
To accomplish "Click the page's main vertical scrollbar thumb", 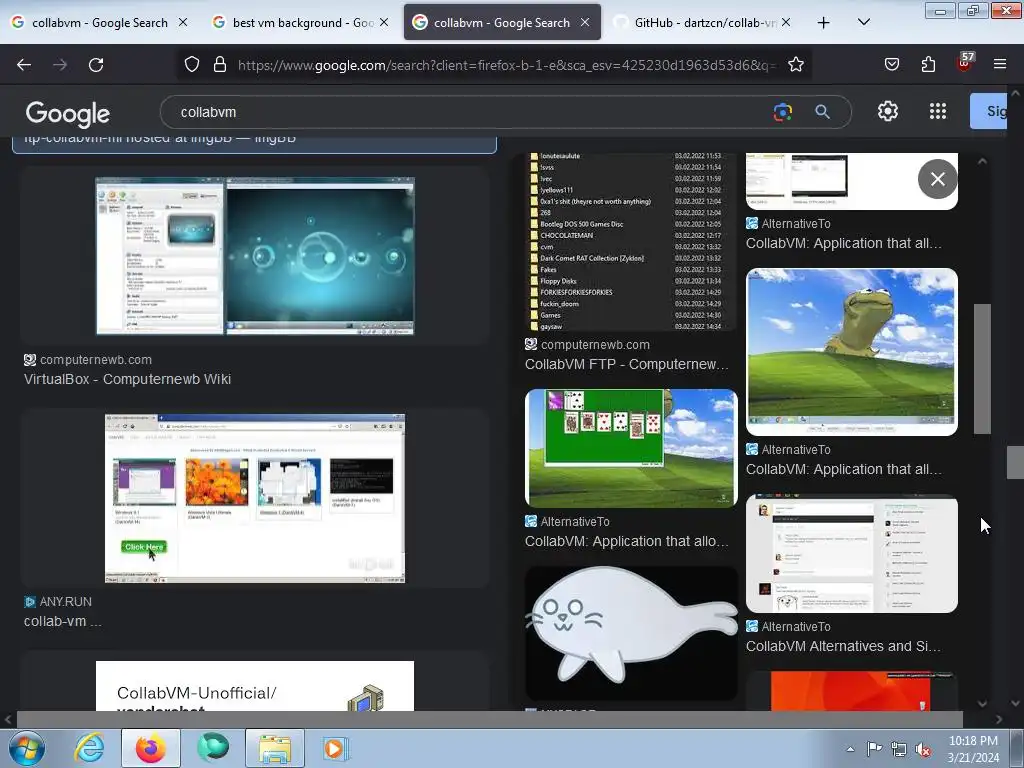I will [1015, 462].
